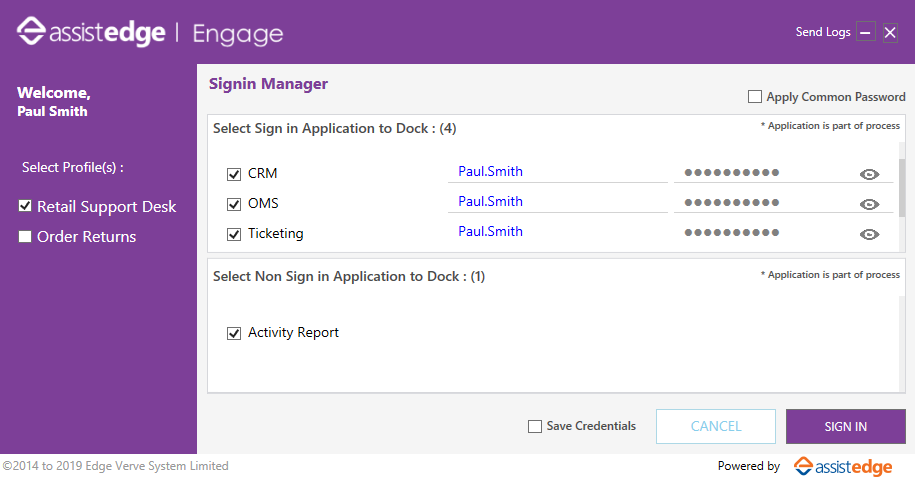Reveal the CRM password with eye icon
Screen dimensions: 915x485
pos(869,174)
